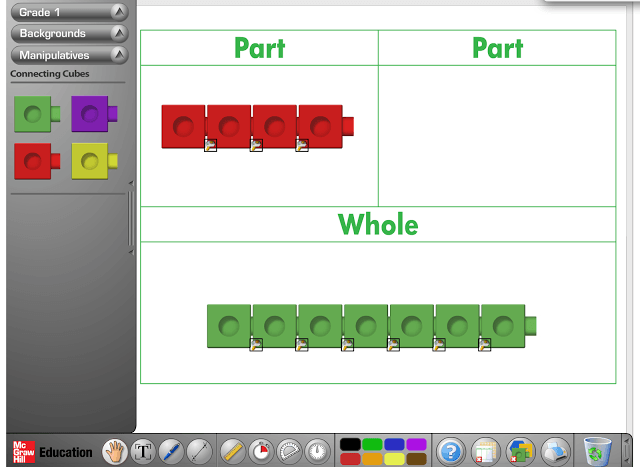Choose the bright green color swatch
This screenshot has width=640, height=467.
pyautogui.click(x=372, y=444)
